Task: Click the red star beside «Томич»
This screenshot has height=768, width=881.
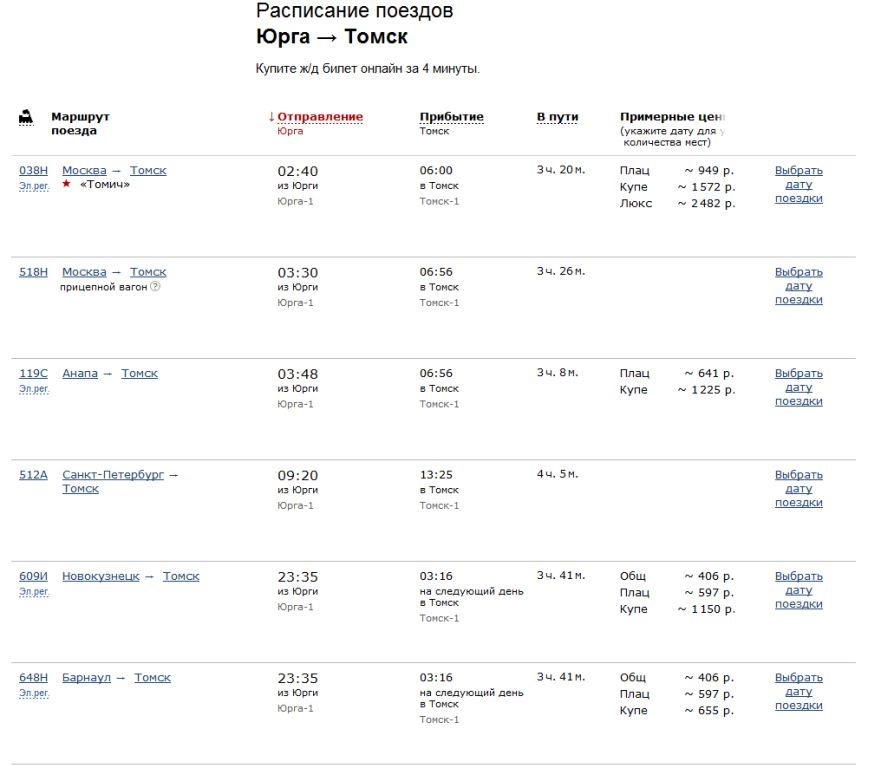Action: [x=67, y=184]
